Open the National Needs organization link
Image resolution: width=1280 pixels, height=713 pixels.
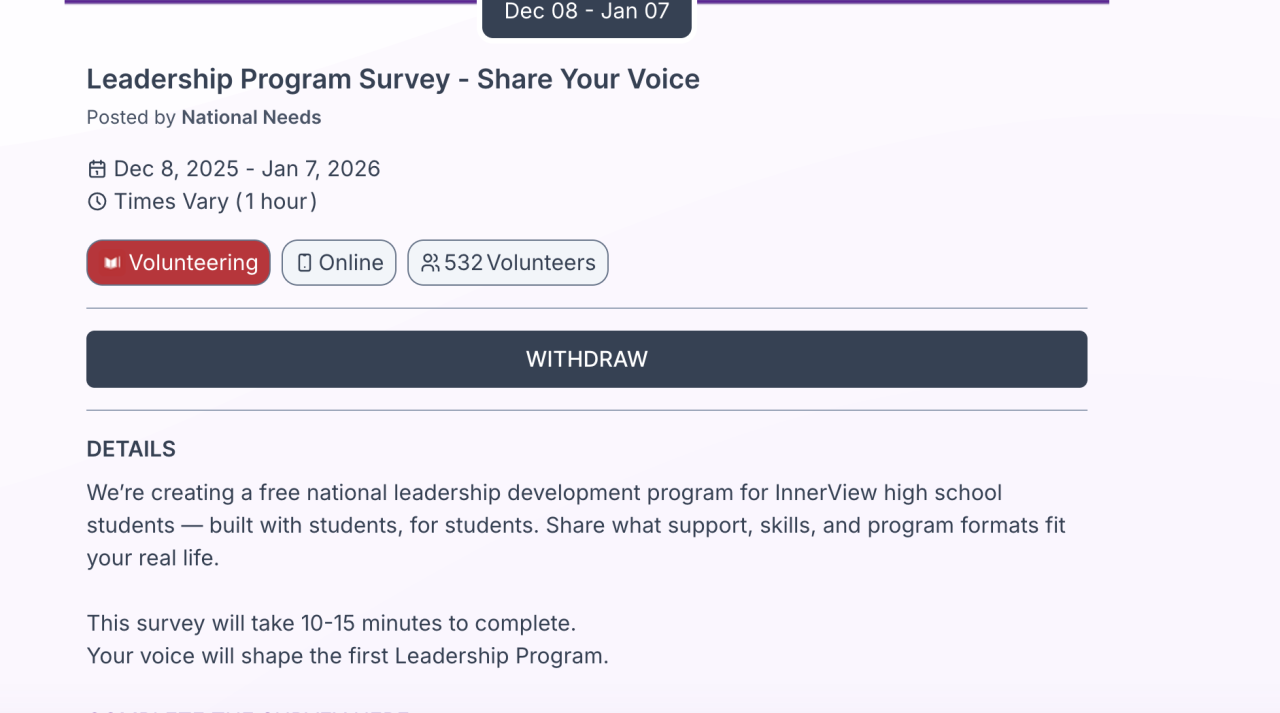click(251, 117)
